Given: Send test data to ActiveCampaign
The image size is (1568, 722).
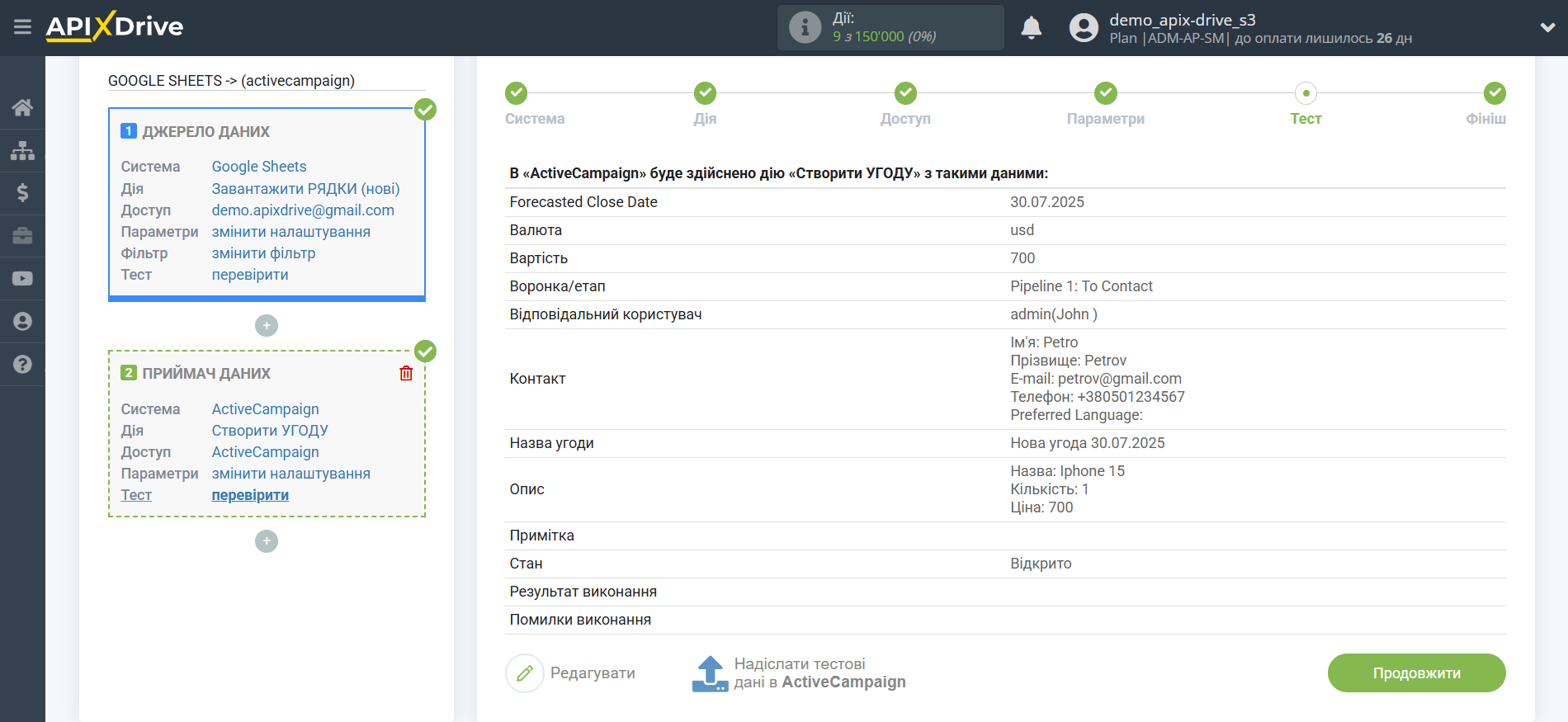Looking at the screenshot, I should pos(819,673).
